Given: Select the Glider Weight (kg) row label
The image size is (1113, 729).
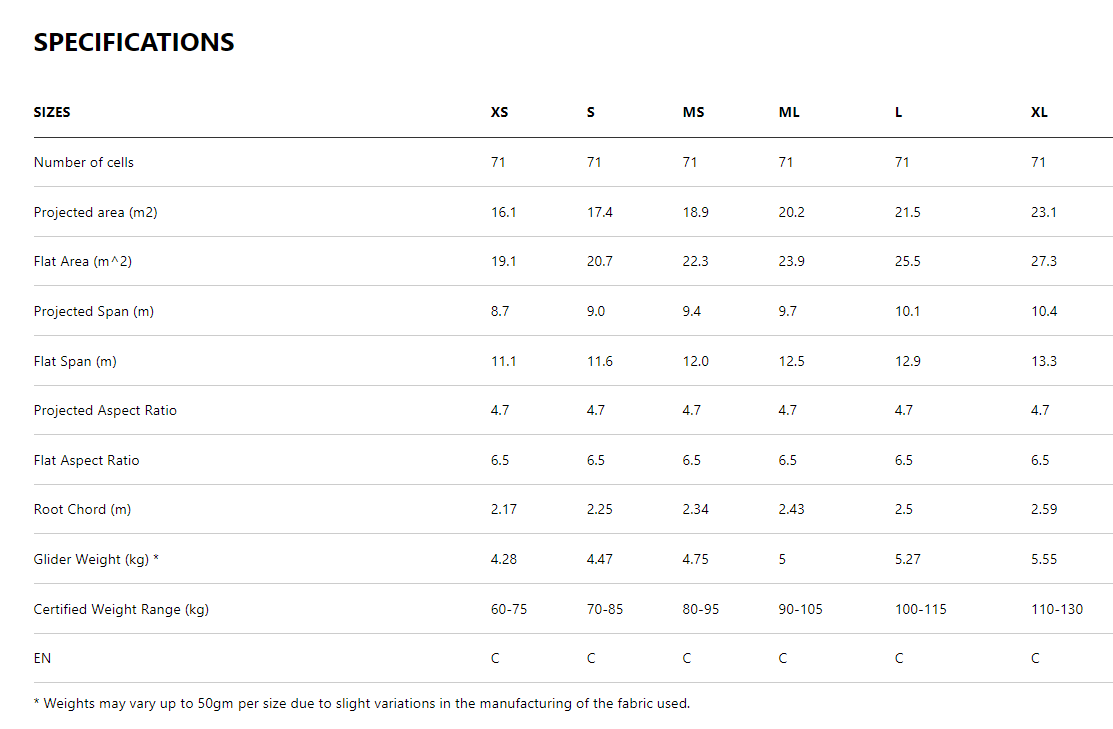Looking at the screenshot, I should [96, 559].
